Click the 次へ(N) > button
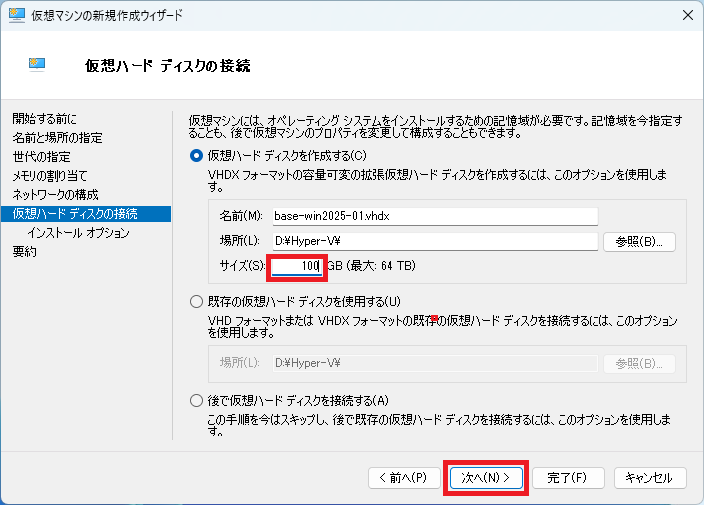 click(x=486, y=478)
